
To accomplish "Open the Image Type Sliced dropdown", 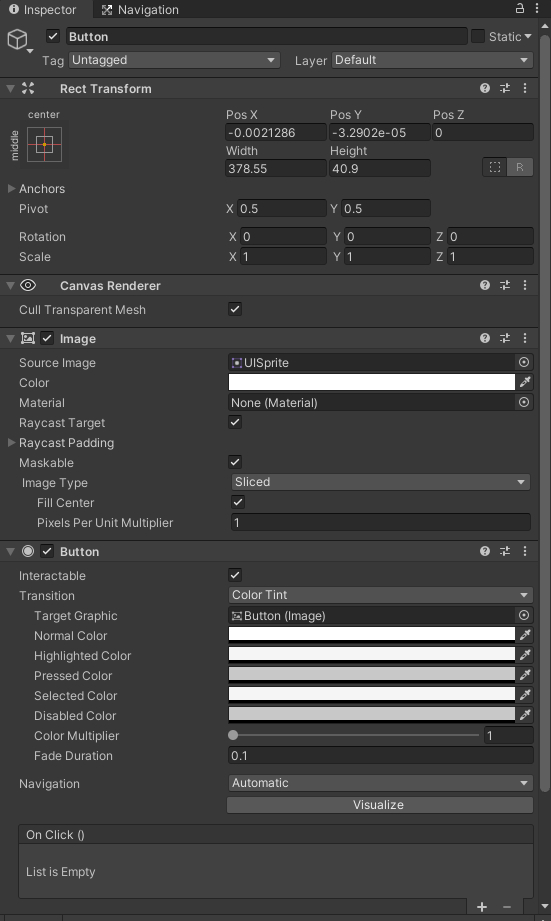I will [x=381, y=482].
